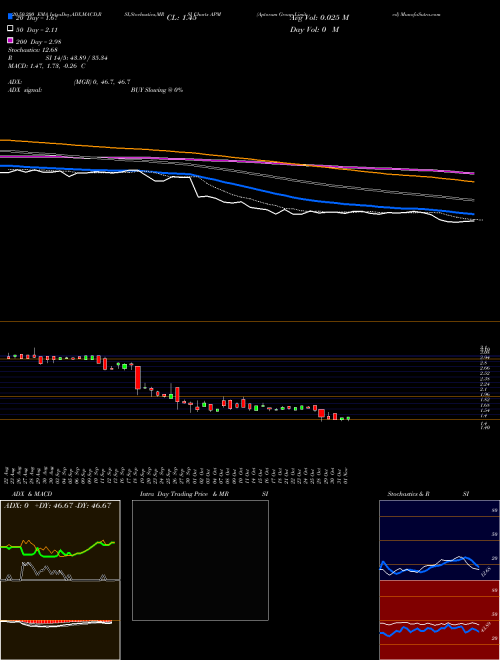This screenshot has height=660, width=500.
Task: Click the 'ADX signal:' label
Action: (x=25, y=90)
